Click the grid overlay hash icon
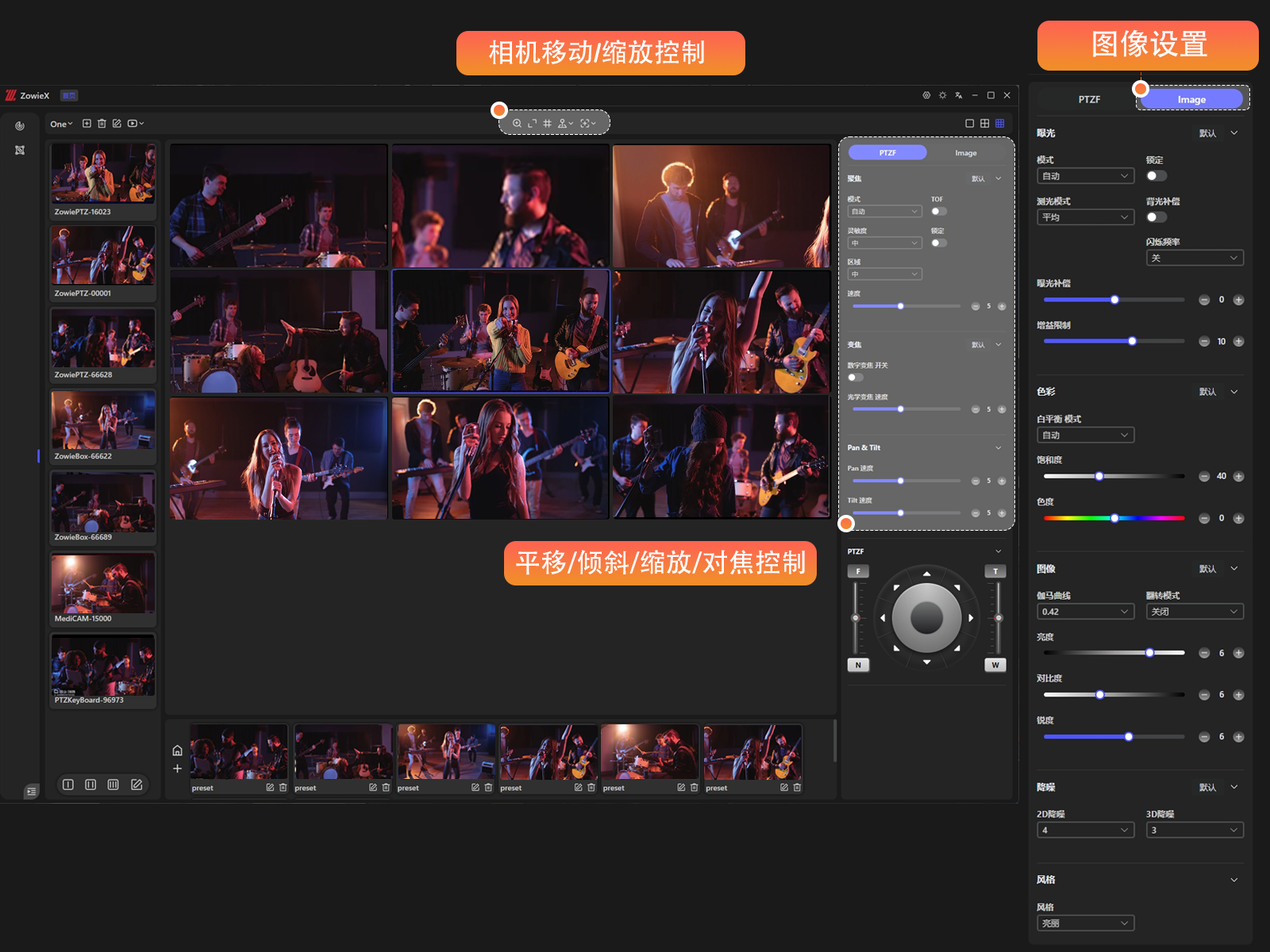1270x952 pixels. (547, 123)
